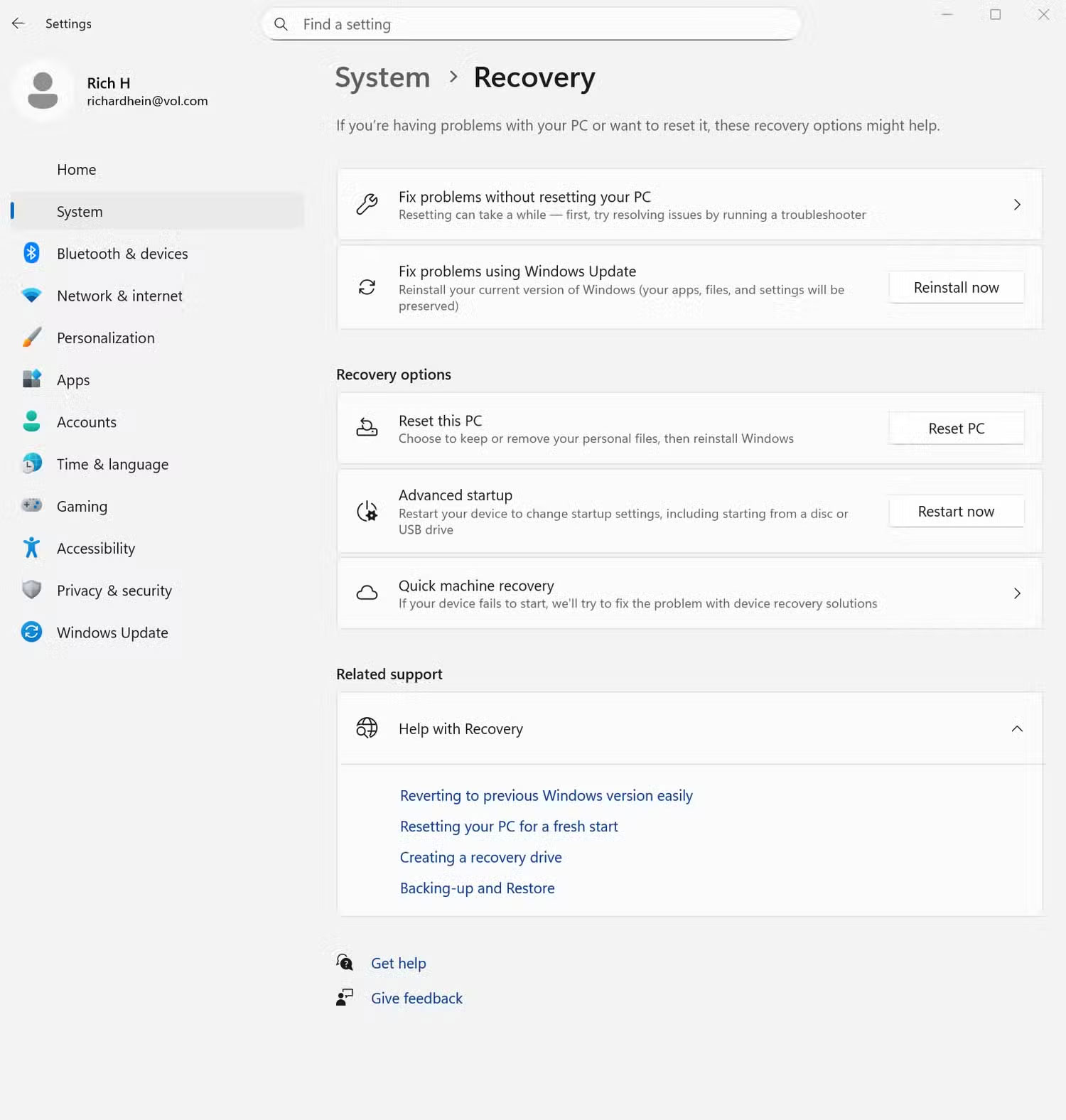Viewport: 1066px width, 1120px height.
Task: Open Time & language settings
Action: pos(158,464)
